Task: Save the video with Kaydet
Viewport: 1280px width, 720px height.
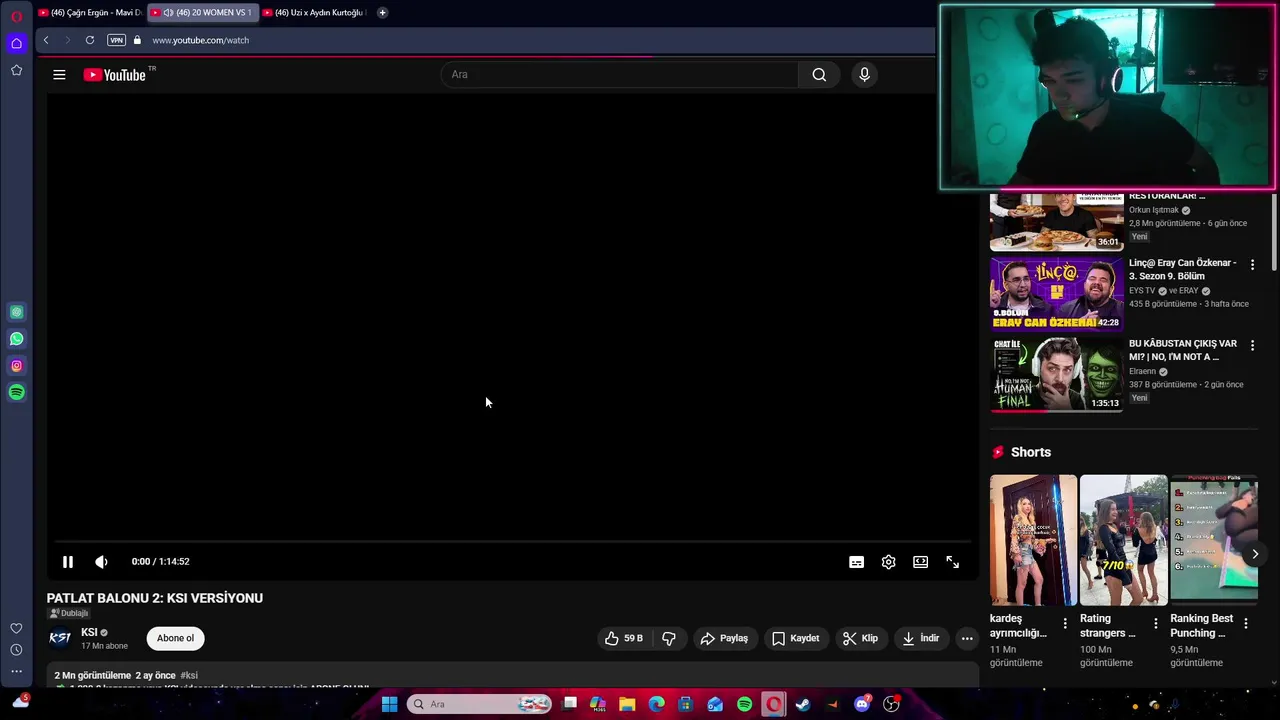Action: pyautogui.click(x=795, y=638)
